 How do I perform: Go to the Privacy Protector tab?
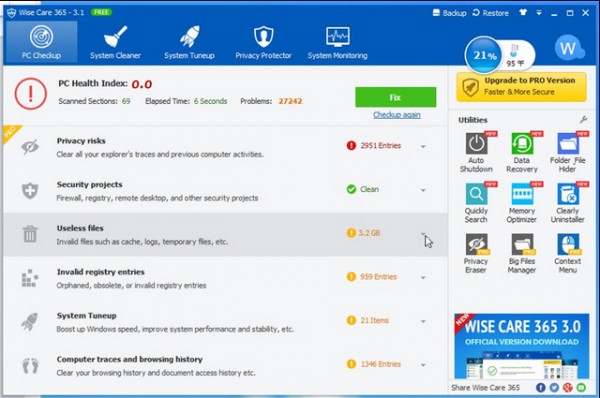(x=263, y=42)
